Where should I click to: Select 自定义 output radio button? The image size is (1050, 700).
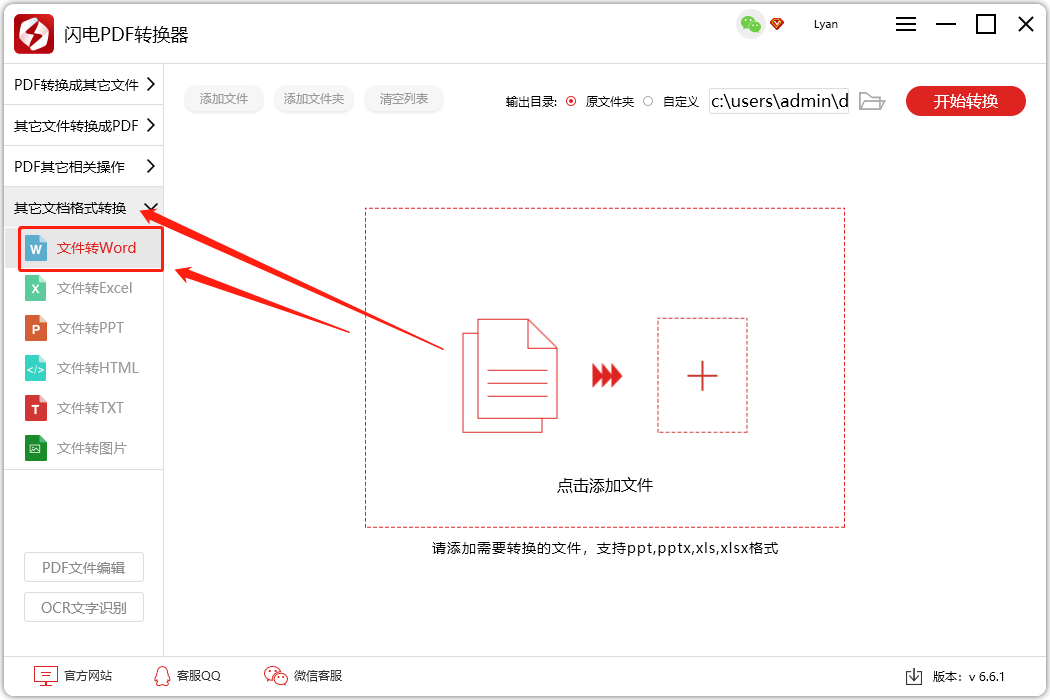pos(648,101)
